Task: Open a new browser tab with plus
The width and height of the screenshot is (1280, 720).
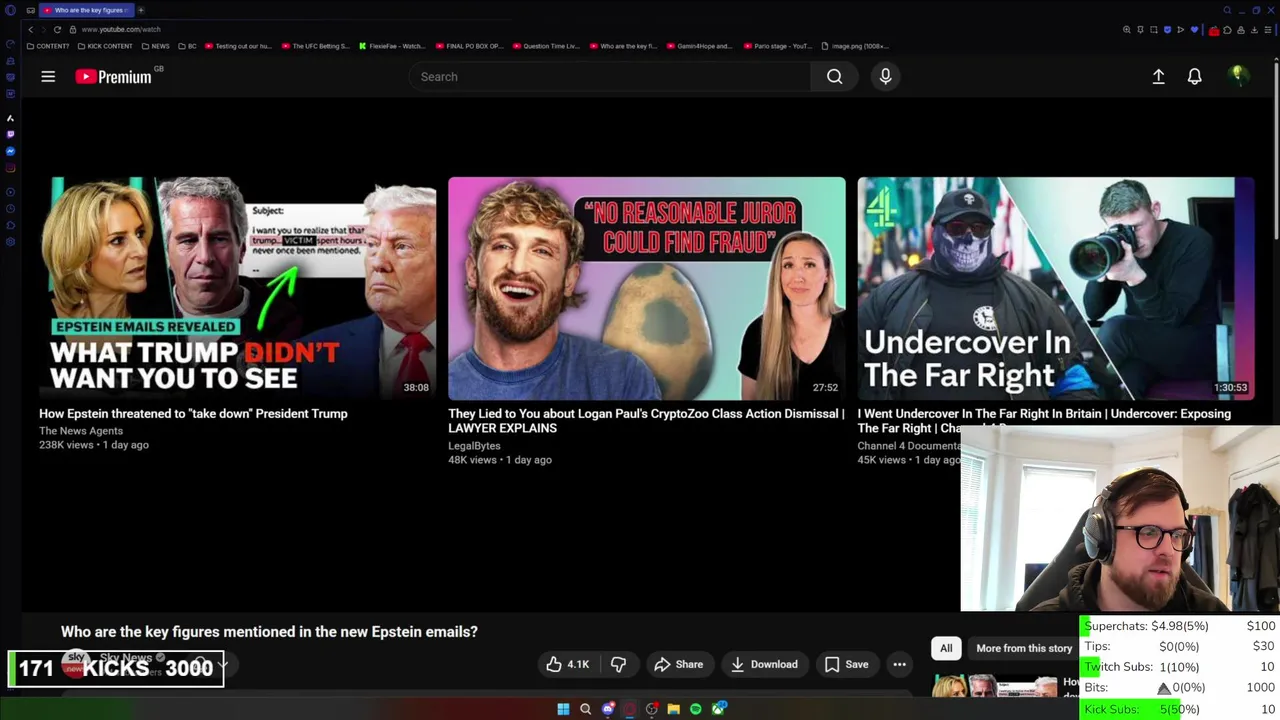Action: [141, 10]
